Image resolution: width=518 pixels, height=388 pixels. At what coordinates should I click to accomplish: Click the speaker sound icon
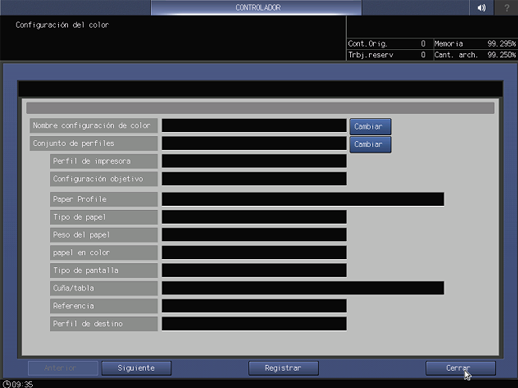[x=481, y=8]
